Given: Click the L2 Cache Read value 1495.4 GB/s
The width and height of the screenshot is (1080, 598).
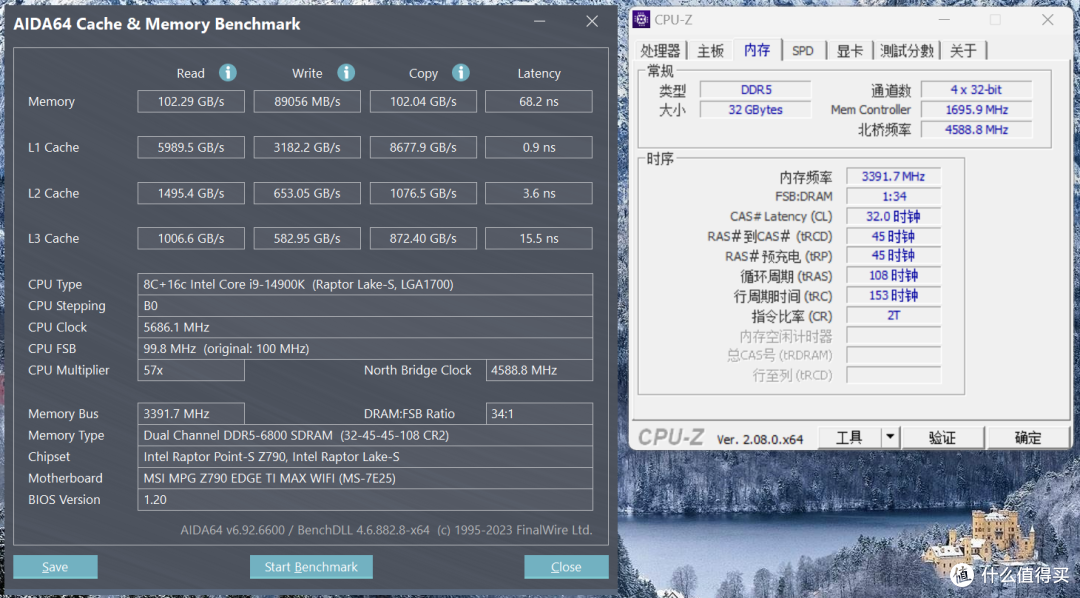Looking at the screenshot, I should click(191, 193).
